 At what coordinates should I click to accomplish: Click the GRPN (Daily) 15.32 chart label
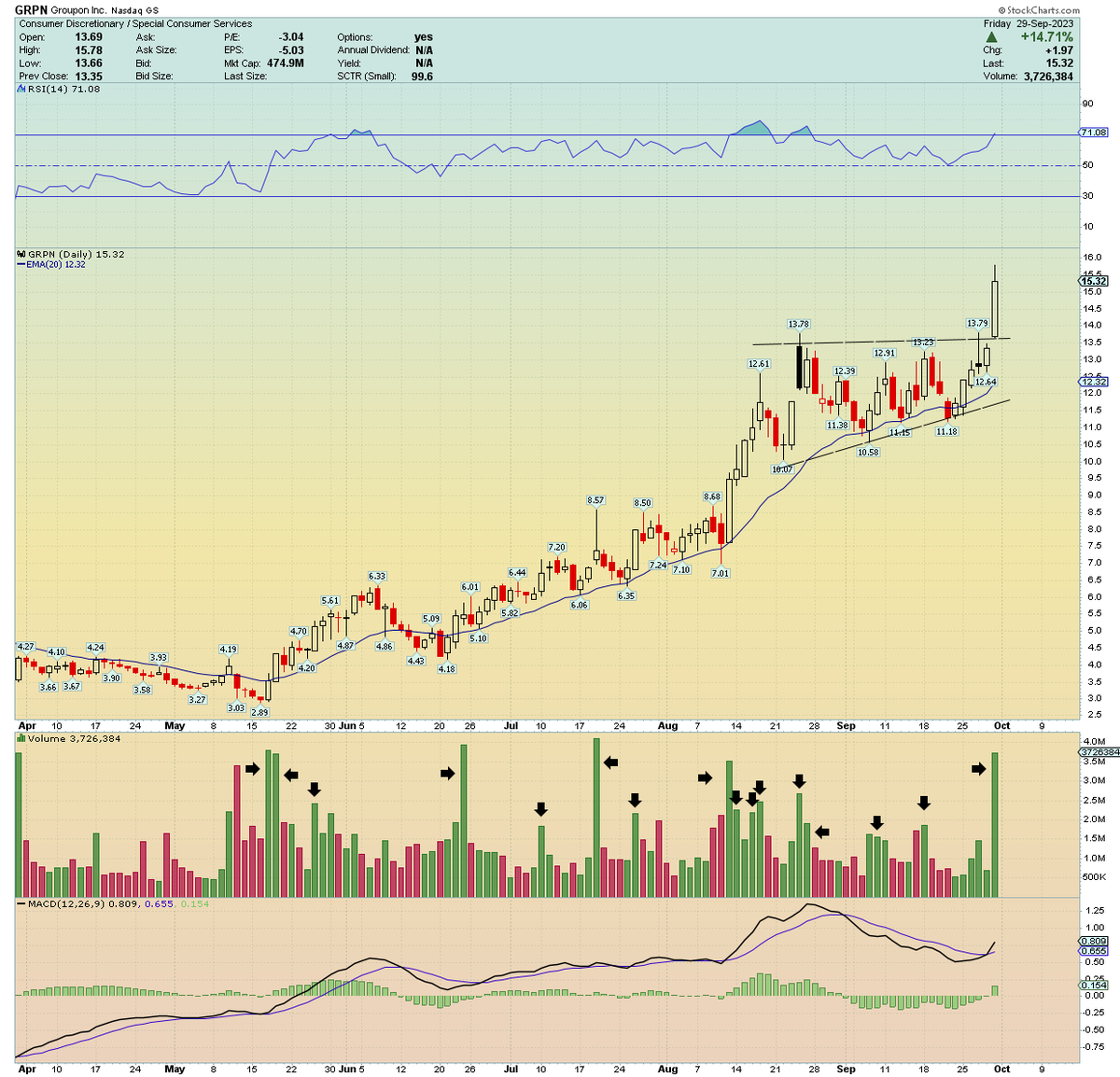76,254
